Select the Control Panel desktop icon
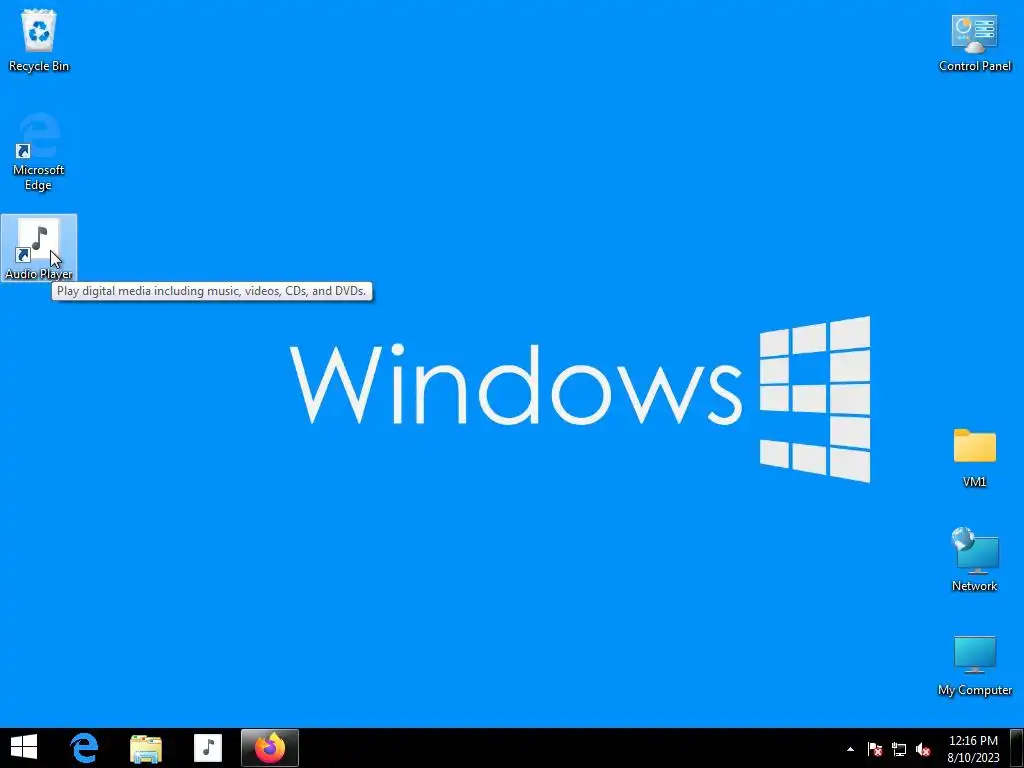Image resolution: width=1024 pixels, height=768 pixels. pos(974,43)
